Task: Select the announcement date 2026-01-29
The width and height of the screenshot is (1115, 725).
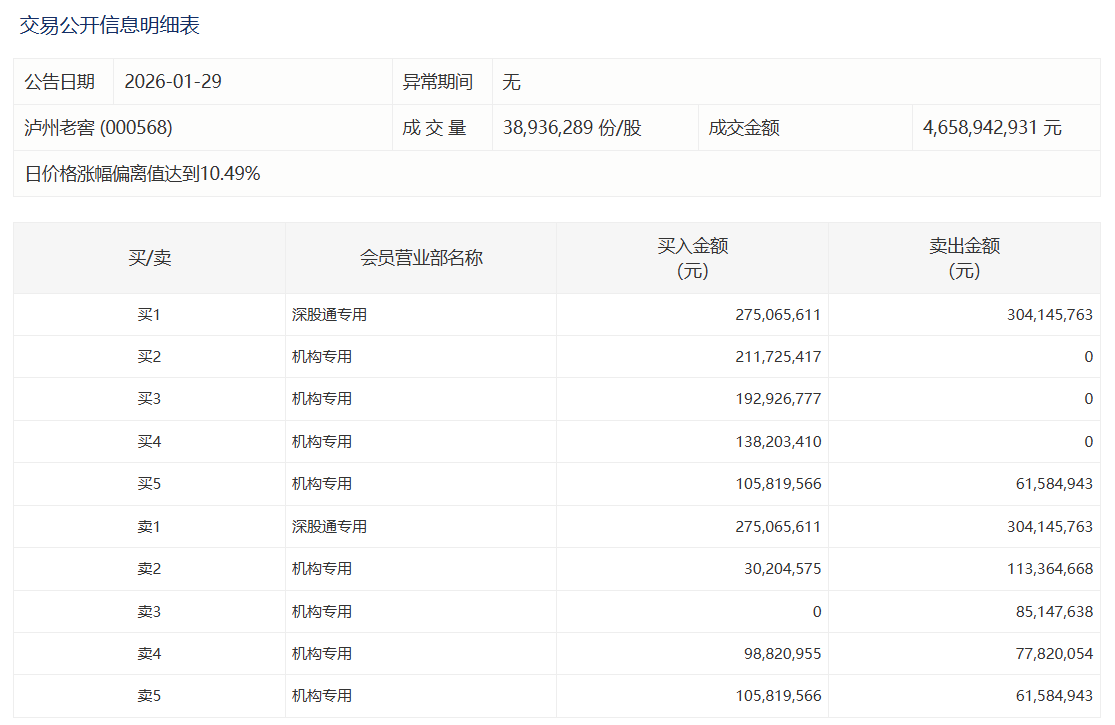Action: [173, 82]
